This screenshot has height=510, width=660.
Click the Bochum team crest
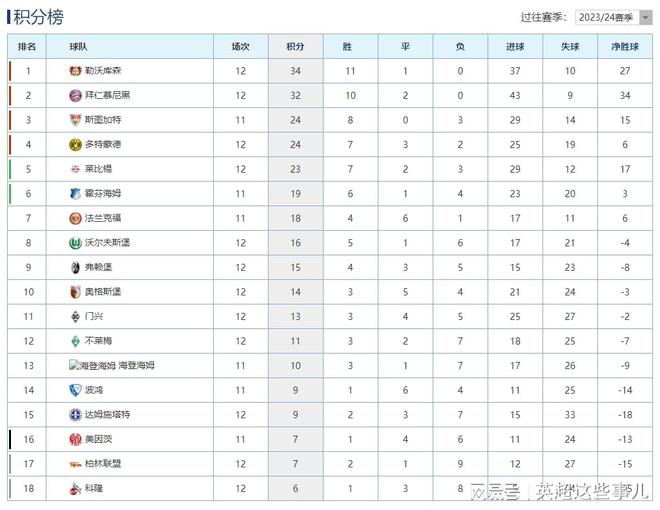click(75, 390)
